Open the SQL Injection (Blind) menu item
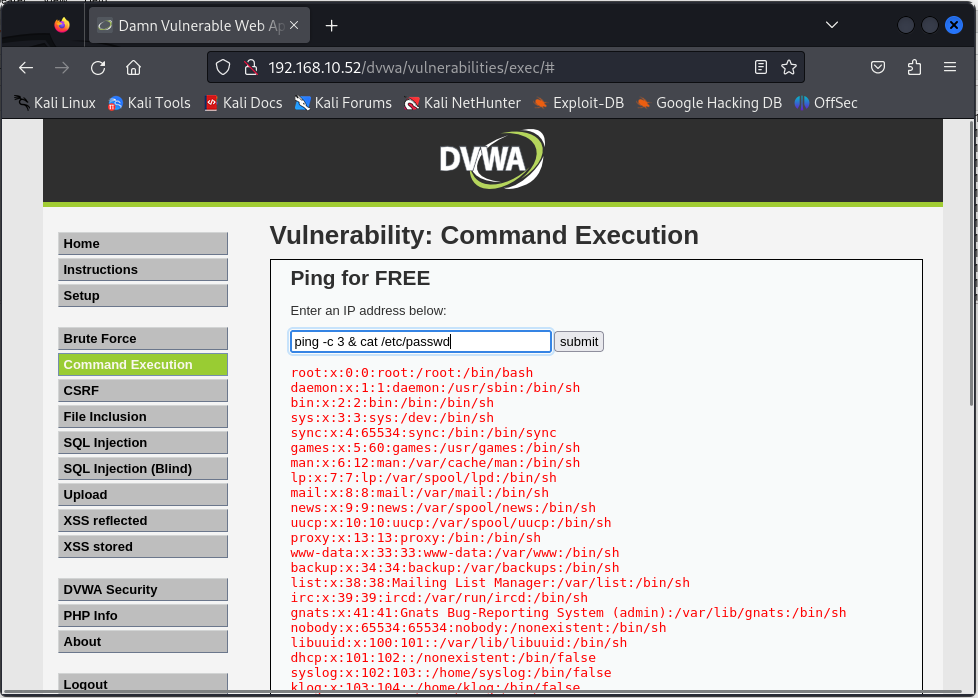 coord(143,468)
